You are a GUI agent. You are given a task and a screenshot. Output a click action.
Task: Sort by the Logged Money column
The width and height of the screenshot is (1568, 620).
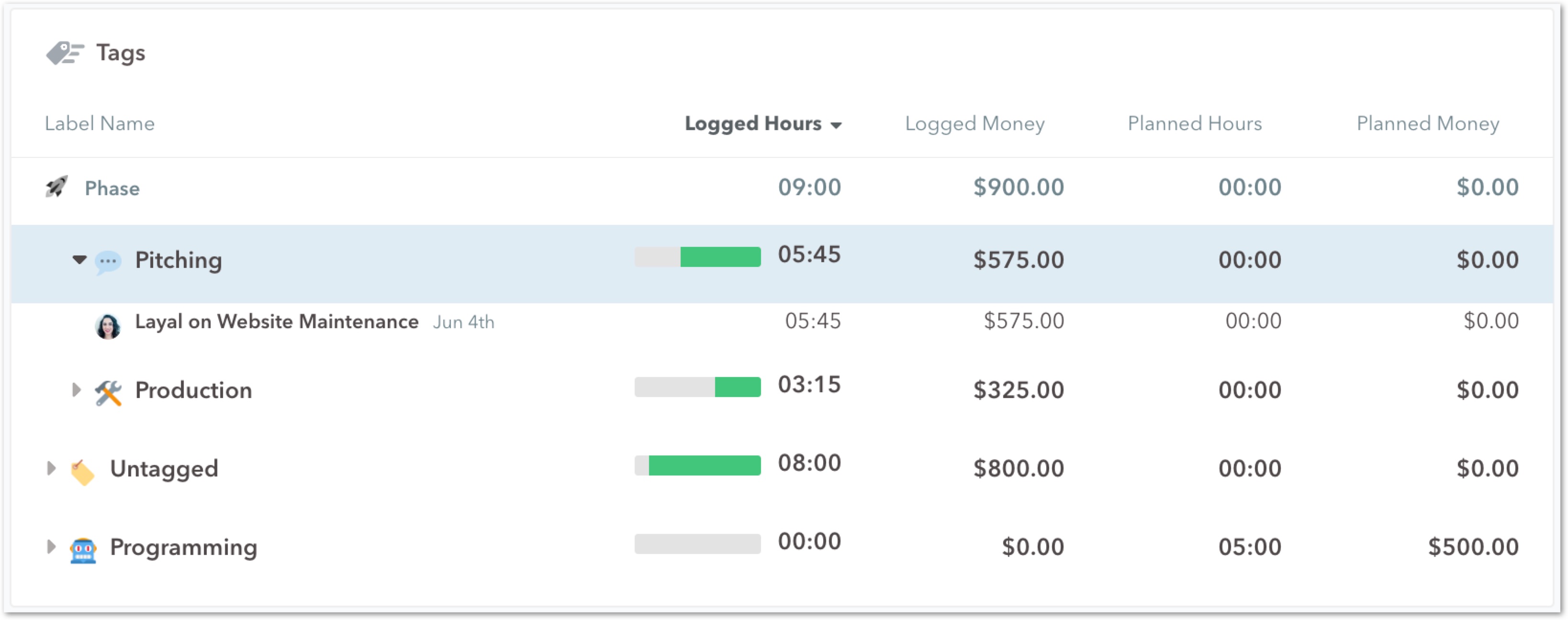974,123
